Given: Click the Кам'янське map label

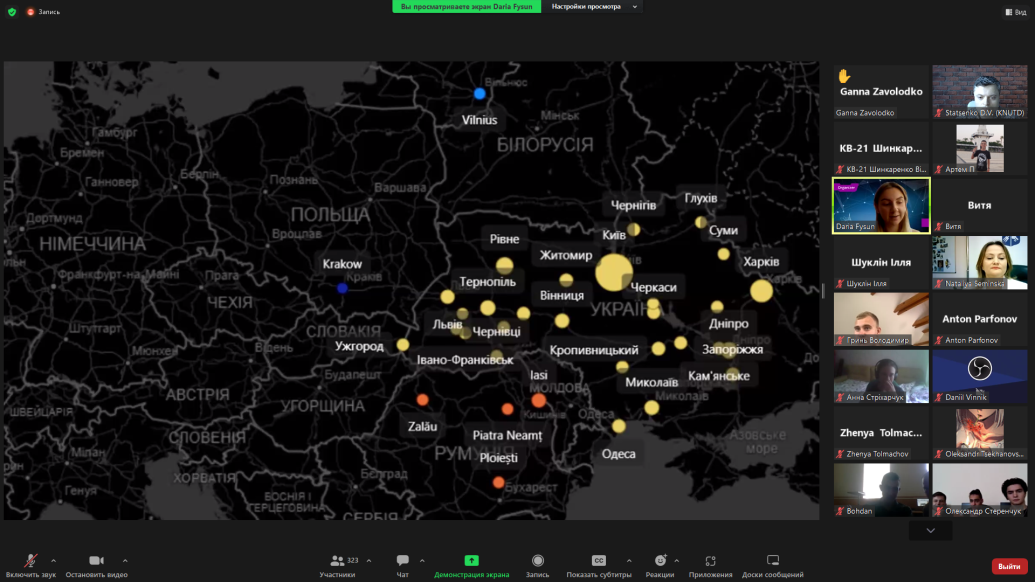Looking at the screenshot, I should coord(719,376).
